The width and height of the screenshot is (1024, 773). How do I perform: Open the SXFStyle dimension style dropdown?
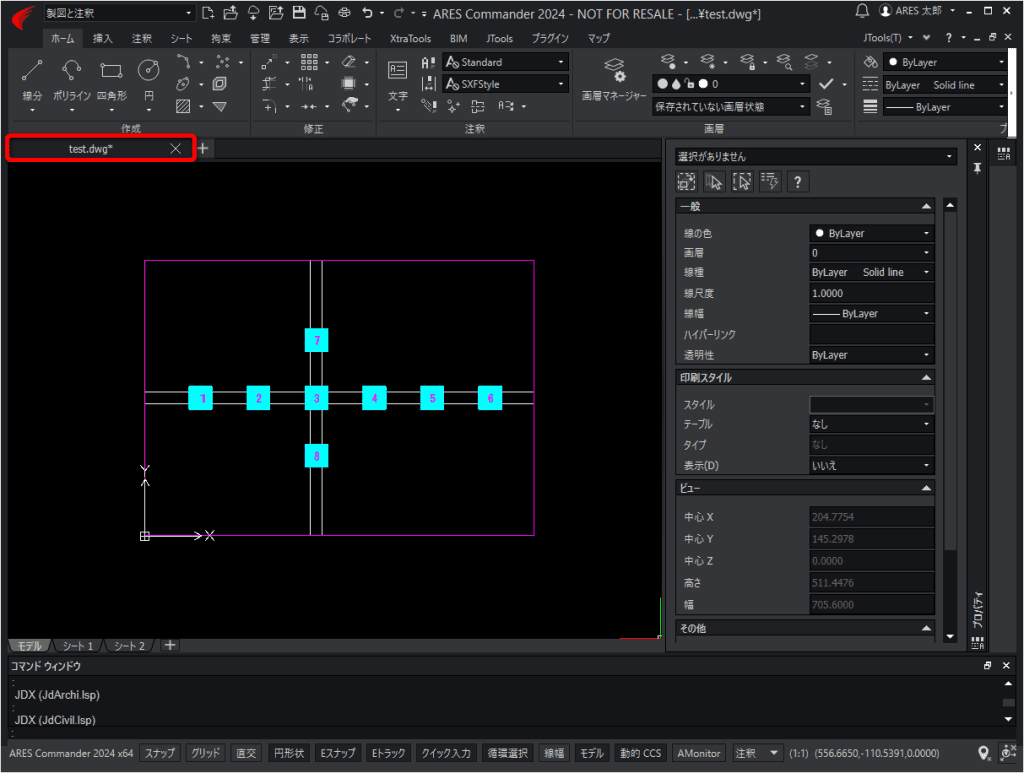tap(505, 84)
